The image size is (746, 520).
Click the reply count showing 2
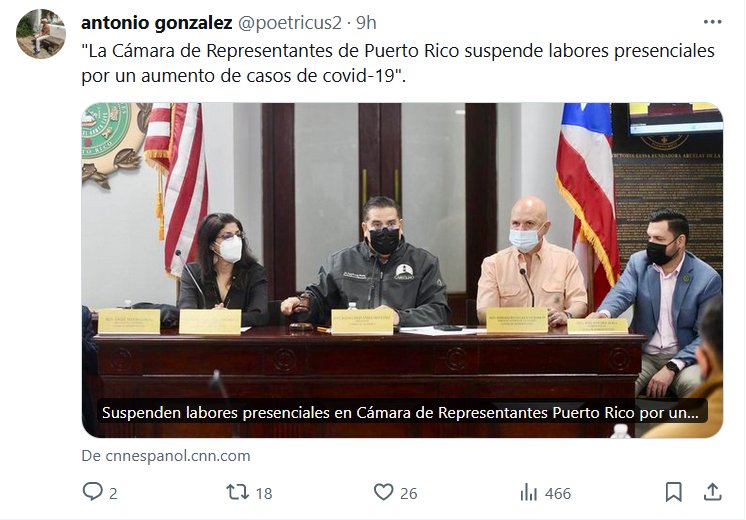113,494
